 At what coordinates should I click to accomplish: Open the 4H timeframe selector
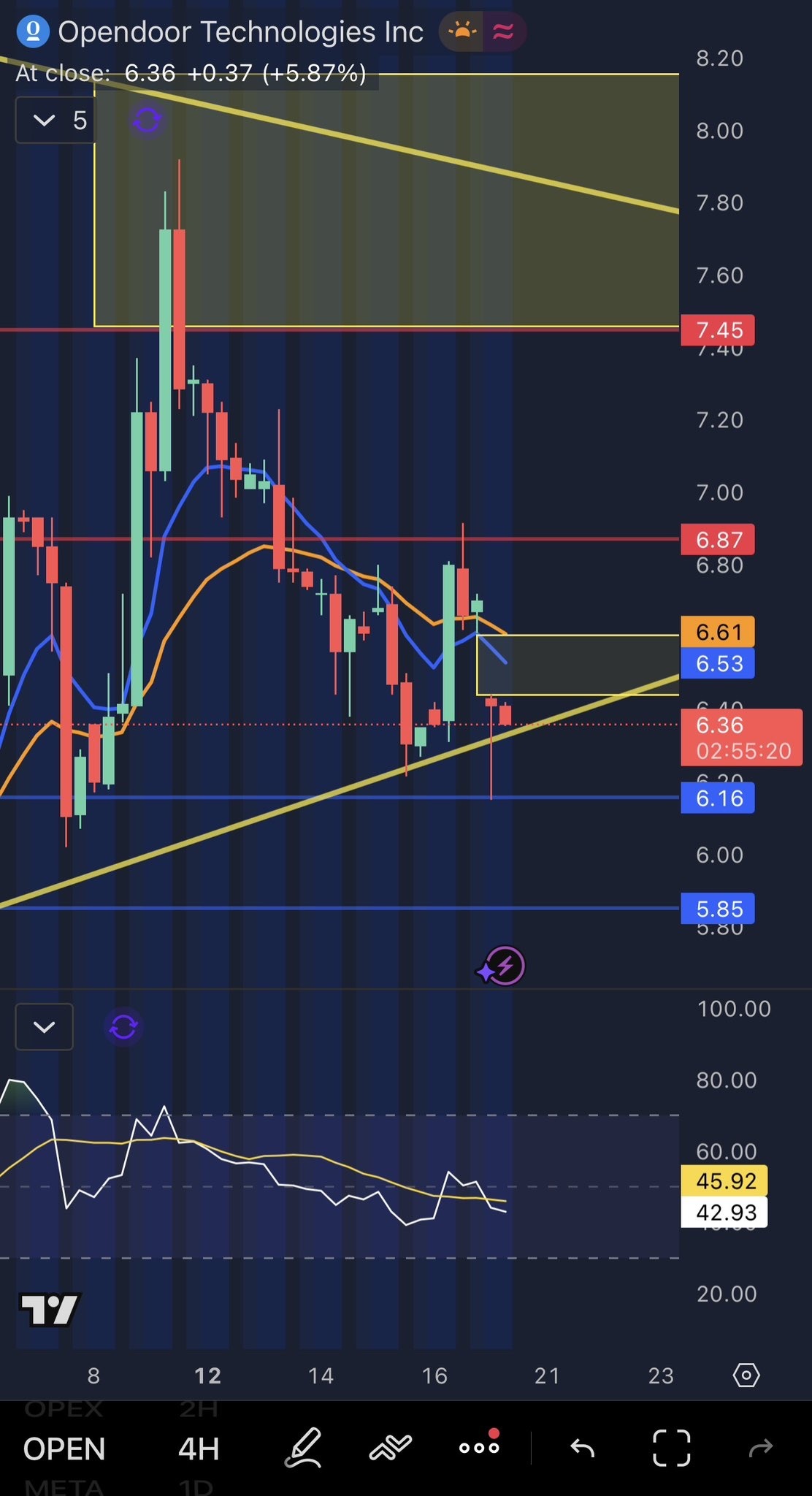pyautogui.click(x=199, y=1449)
